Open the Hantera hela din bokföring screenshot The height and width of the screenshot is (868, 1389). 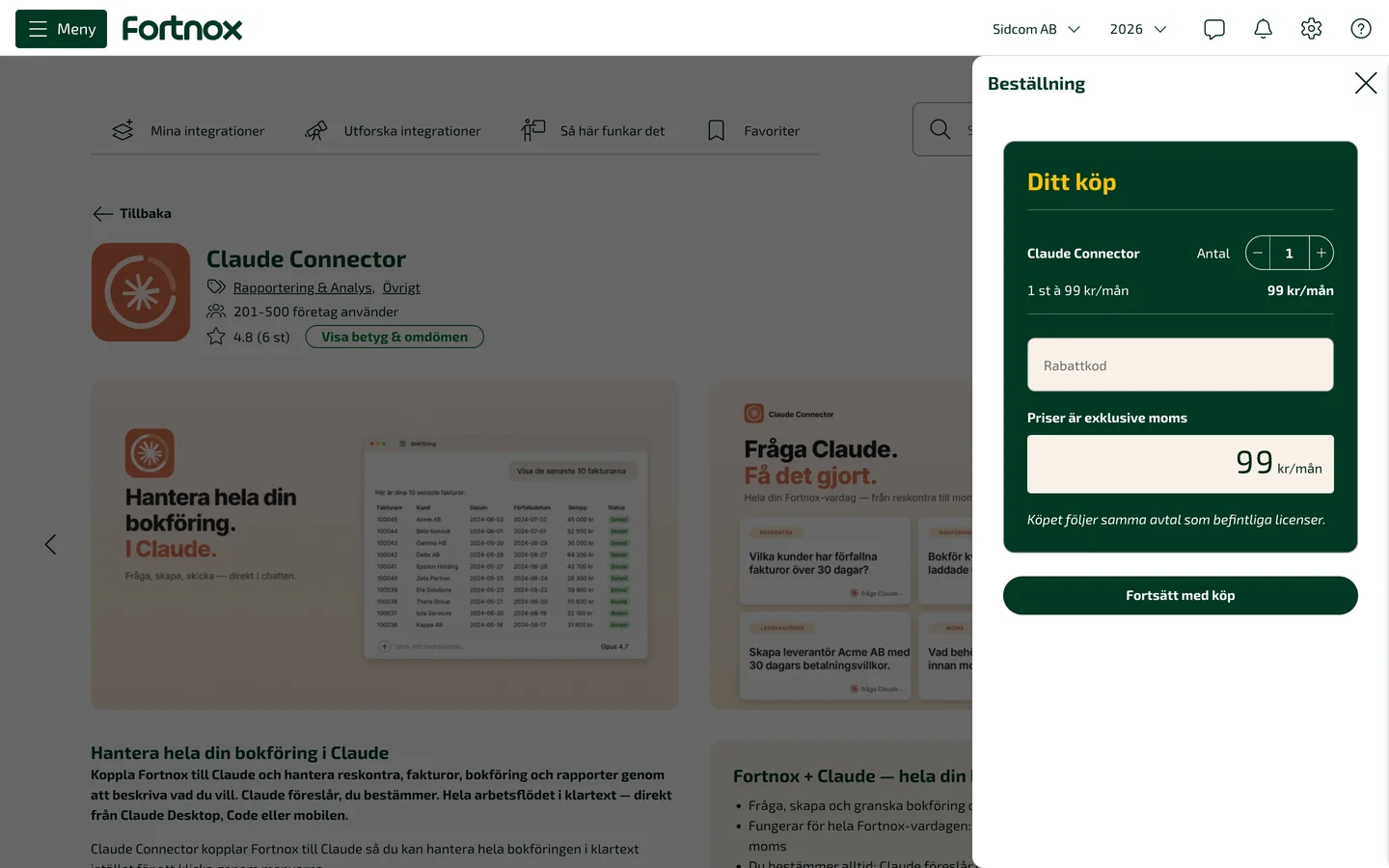(x=385, y=545)
